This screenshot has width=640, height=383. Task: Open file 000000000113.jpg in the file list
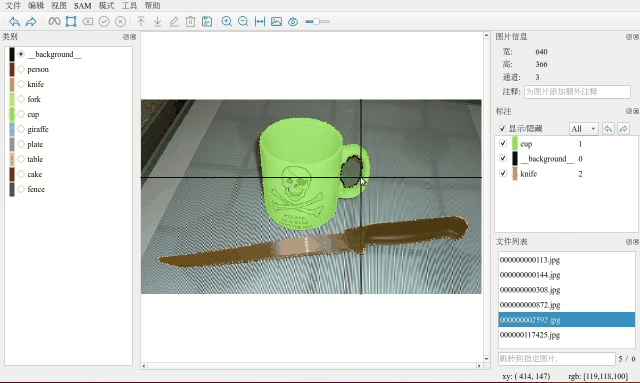click(567, 260)
